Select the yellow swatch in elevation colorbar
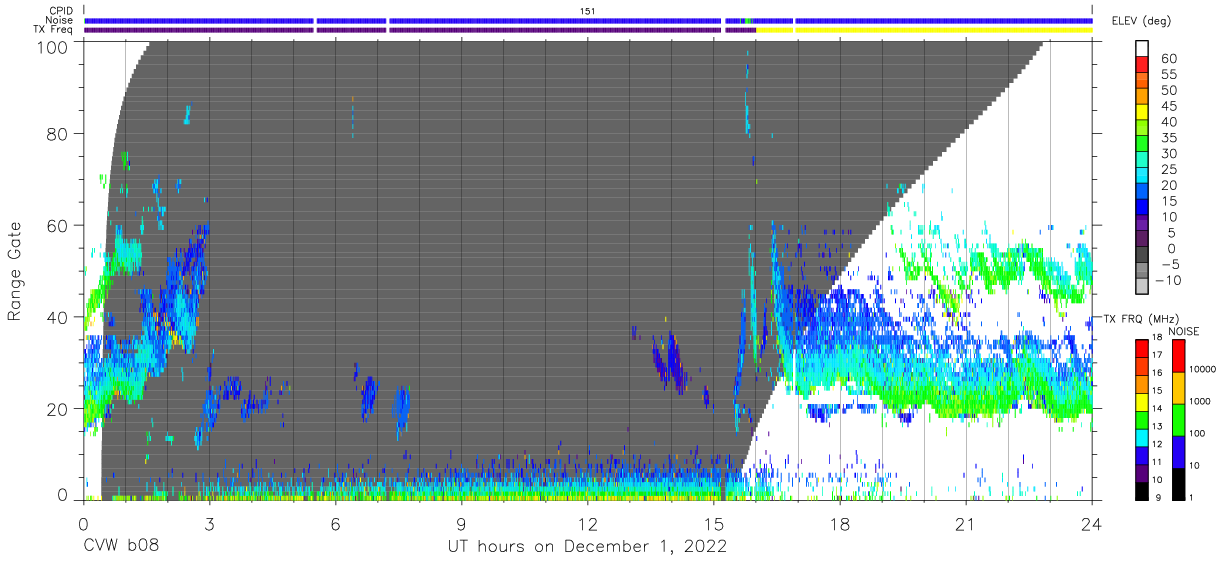Image resolution: width=1228 pixels, height=567 pixels. [1143, 113]
